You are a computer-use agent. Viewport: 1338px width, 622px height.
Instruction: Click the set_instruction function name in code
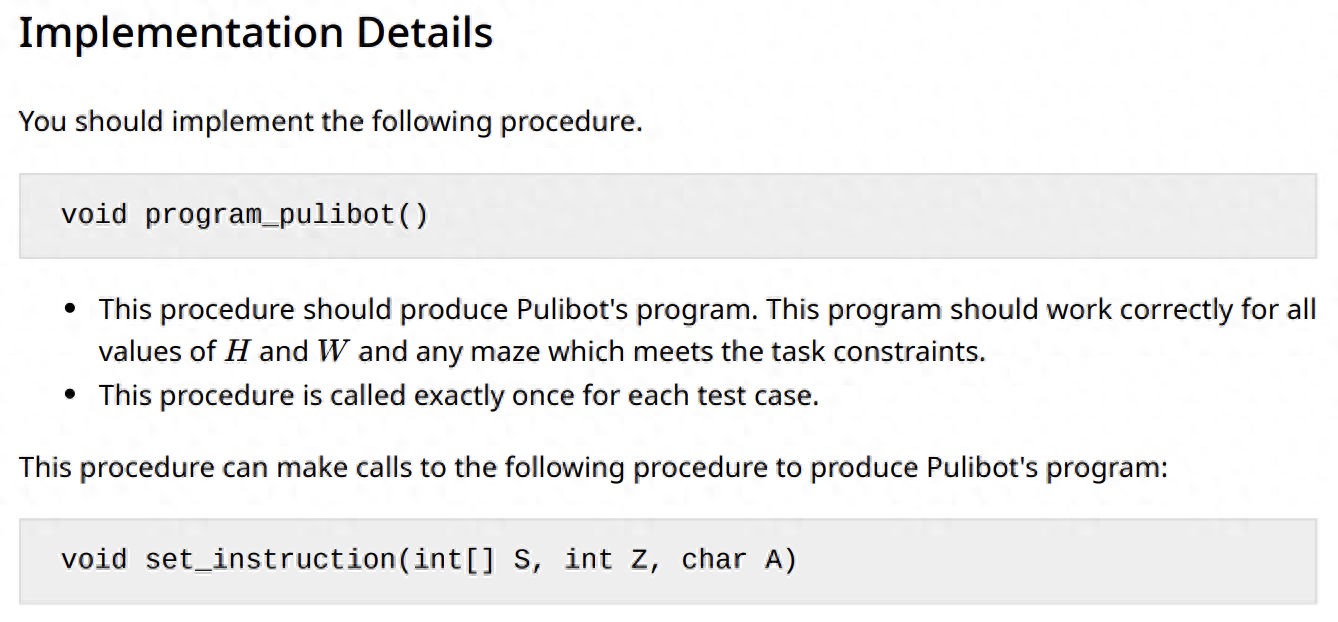(x=270, y=559)
